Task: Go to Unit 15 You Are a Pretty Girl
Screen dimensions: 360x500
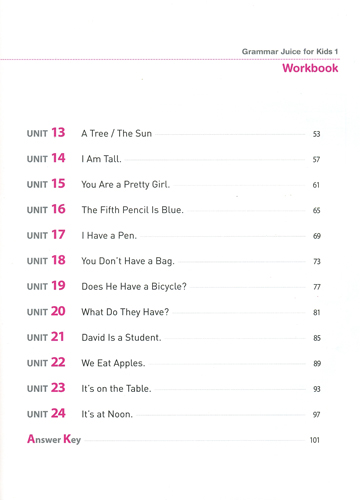Action: point(173,184)
